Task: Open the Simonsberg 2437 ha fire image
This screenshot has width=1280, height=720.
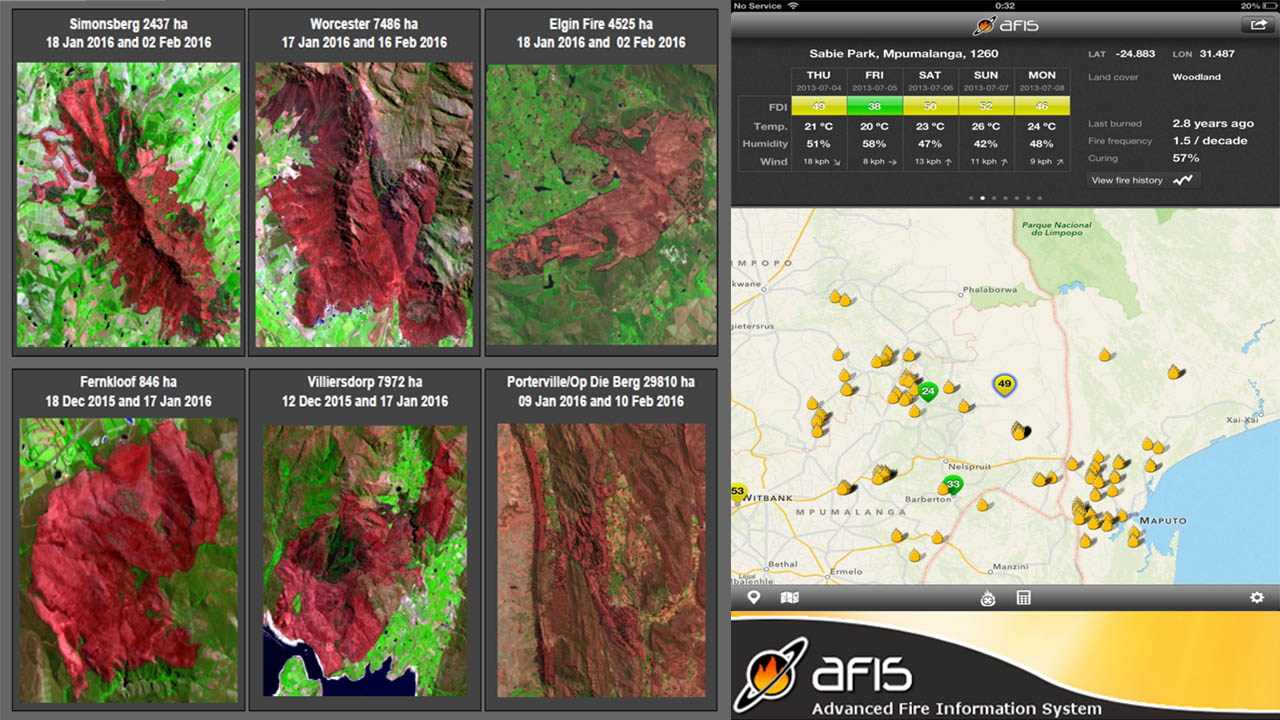Action: [128, 205]
